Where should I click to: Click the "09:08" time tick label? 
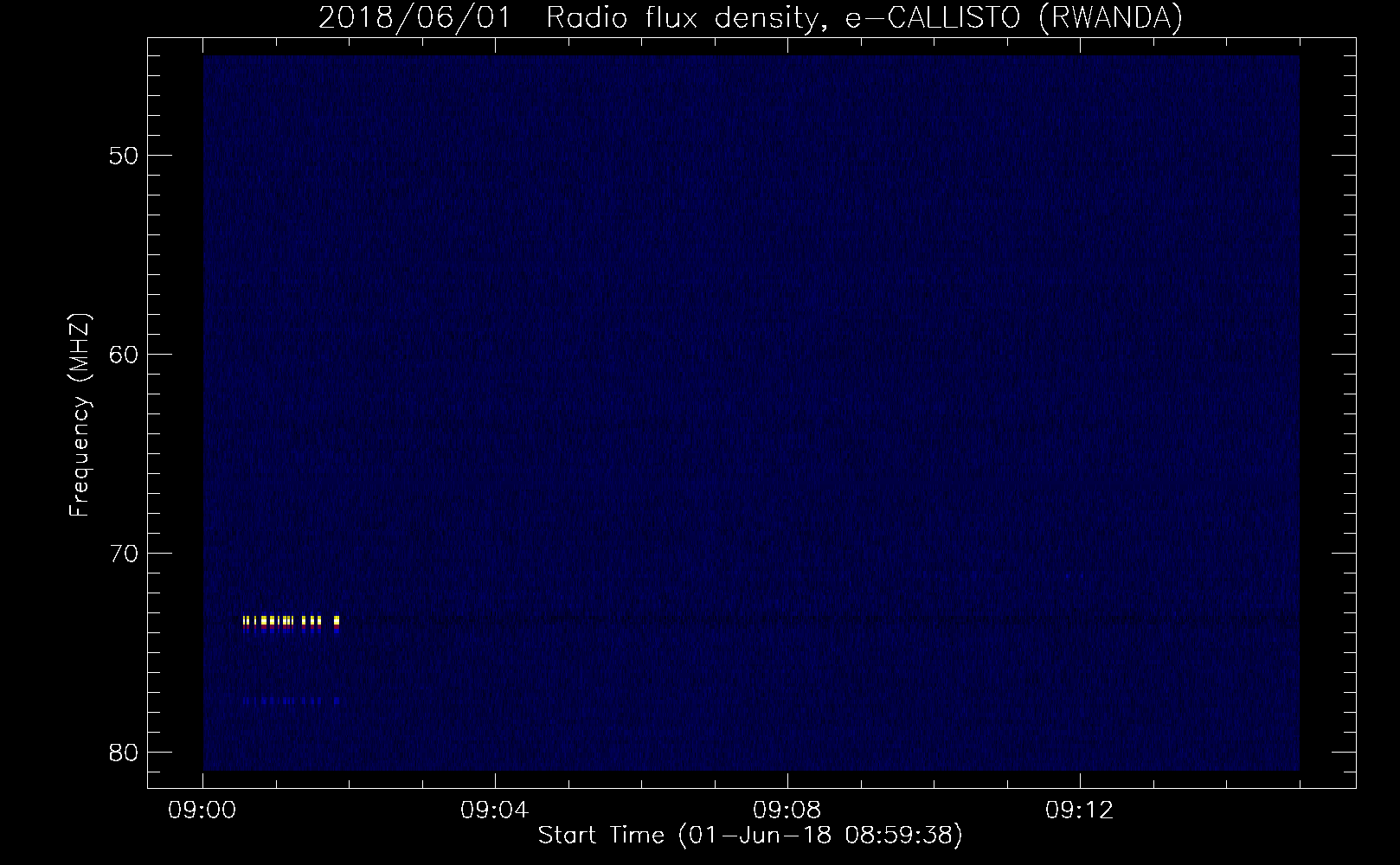pos(787,811)
